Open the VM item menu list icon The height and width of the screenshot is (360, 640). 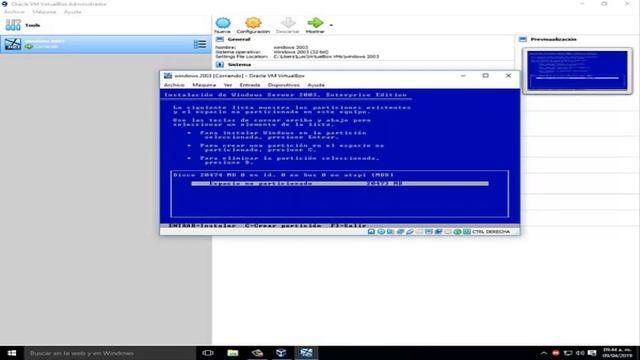[200, 44]
